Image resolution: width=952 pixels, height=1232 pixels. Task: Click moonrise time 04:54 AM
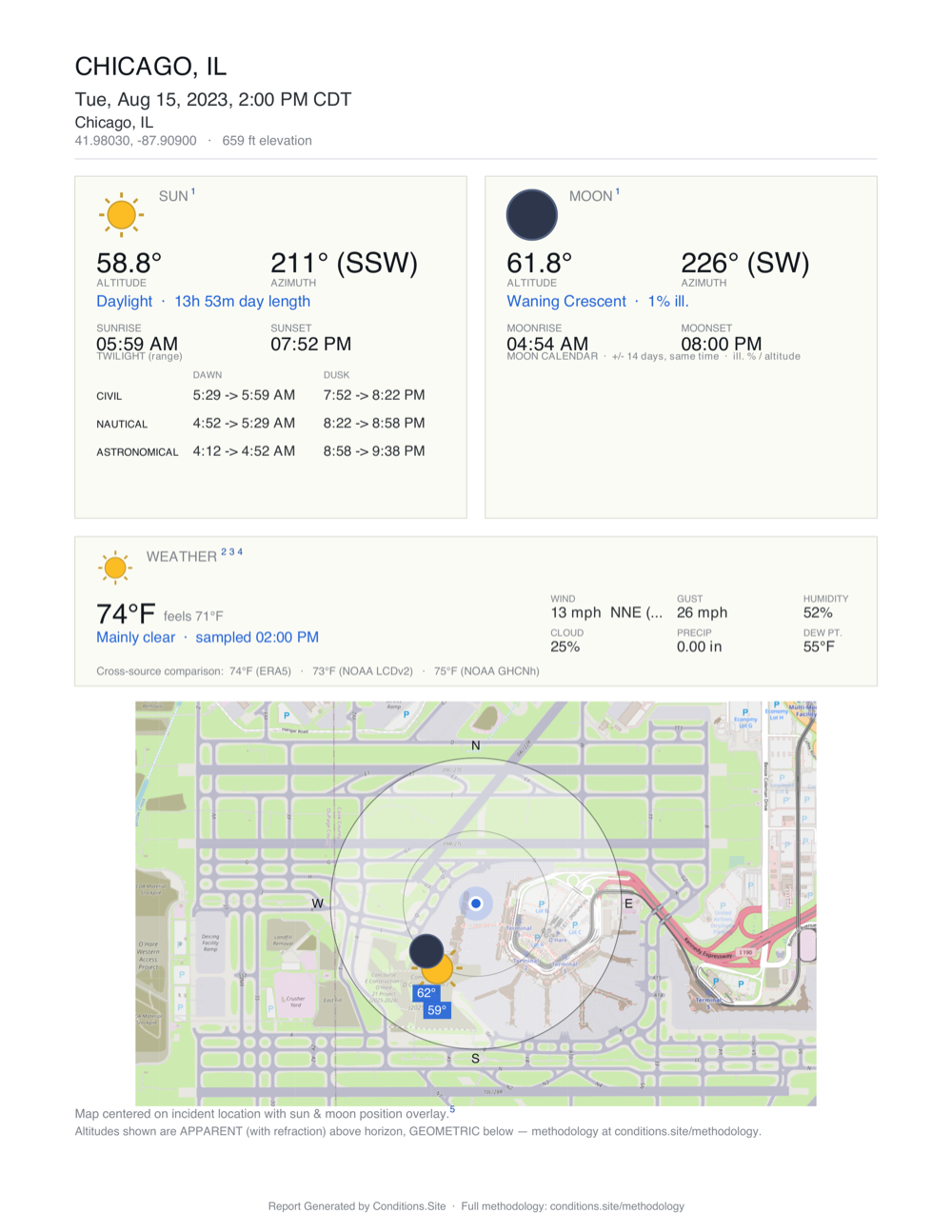(547, 344)
